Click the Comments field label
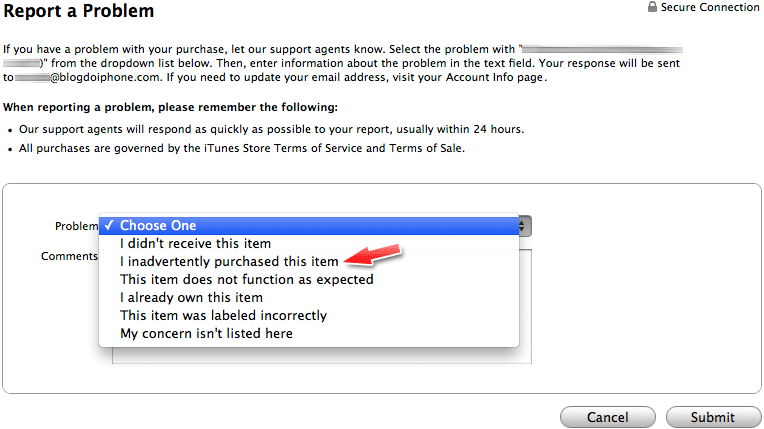The width and height of the screenshot is (764, 429). coord(69,256)
